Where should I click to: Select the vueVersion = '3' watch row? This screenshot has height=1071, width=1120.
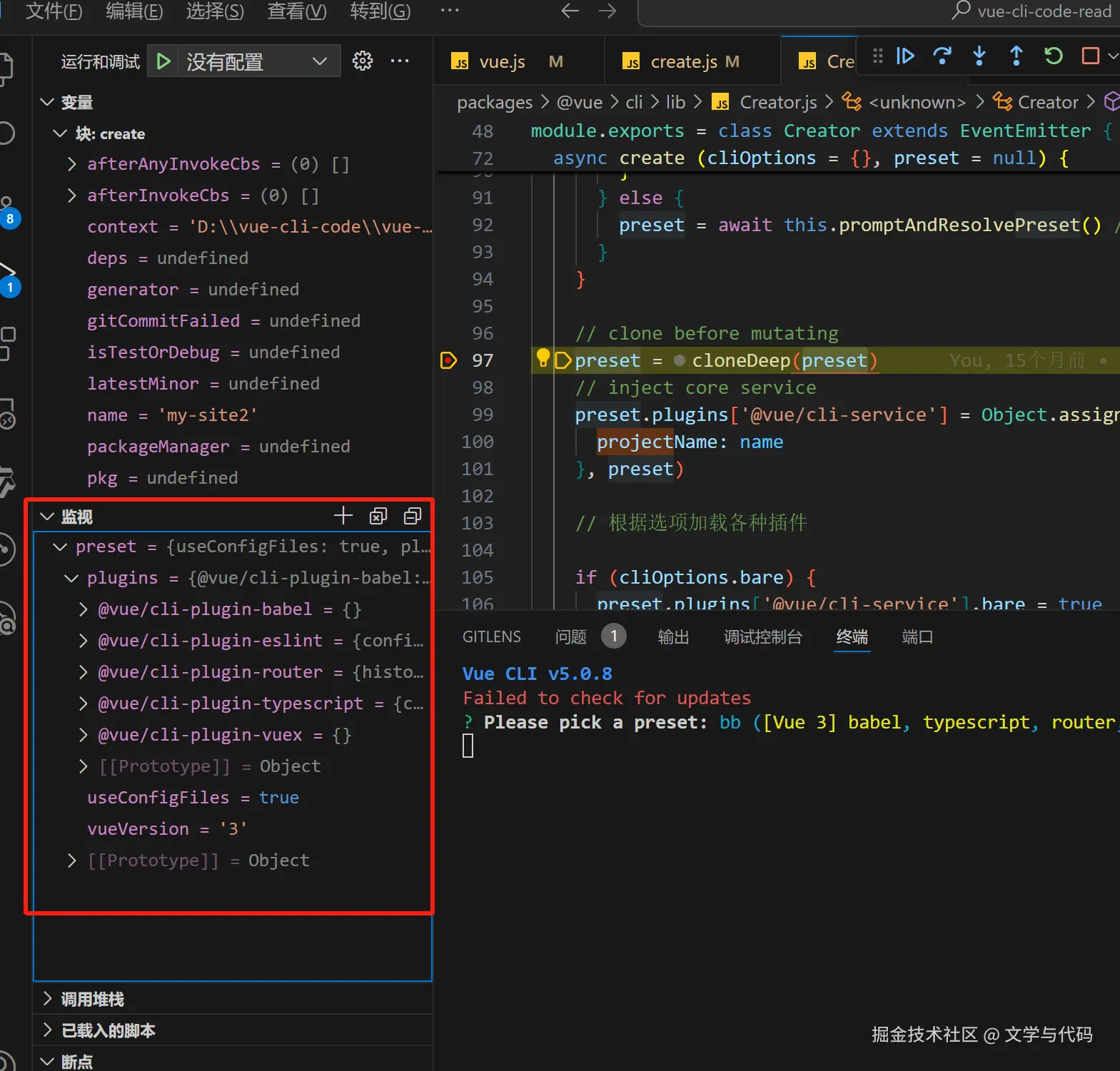click(x=232, y=829)
